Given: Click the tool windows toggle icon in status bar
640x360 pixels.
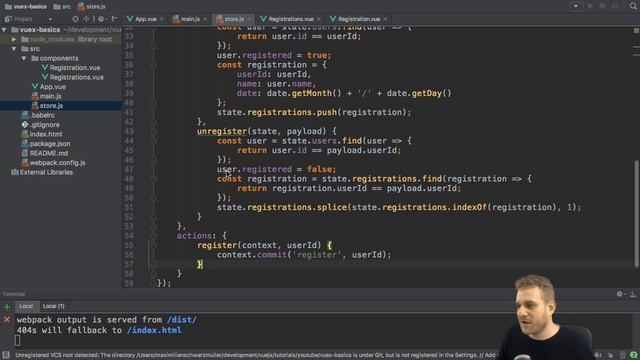Looking at the screenshot, I should coord(6,355).
